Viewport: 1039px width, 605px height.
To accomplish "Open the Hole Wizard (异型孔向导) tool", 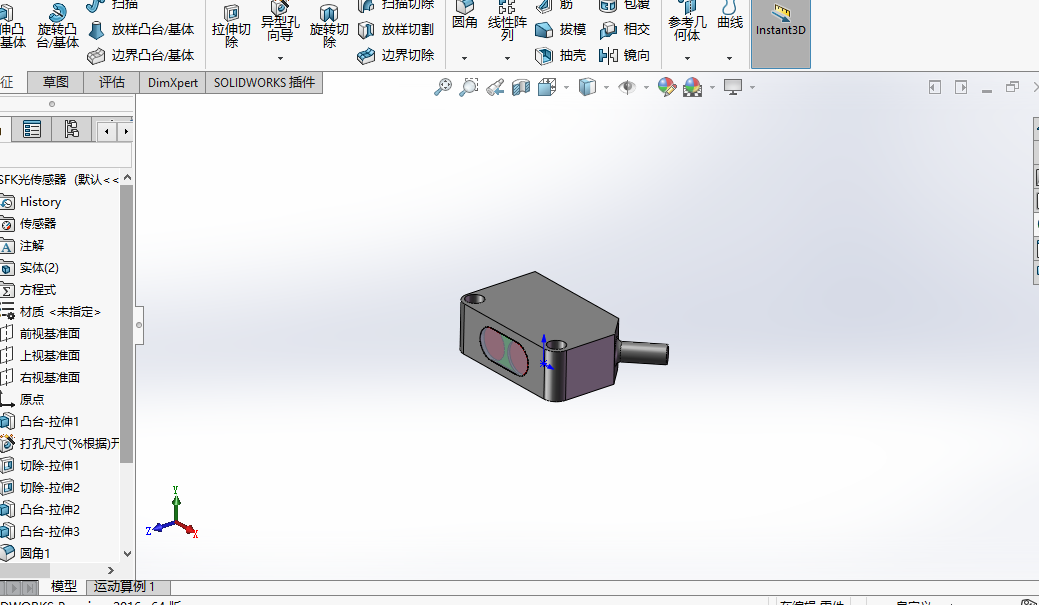I will tap(280, 23).
